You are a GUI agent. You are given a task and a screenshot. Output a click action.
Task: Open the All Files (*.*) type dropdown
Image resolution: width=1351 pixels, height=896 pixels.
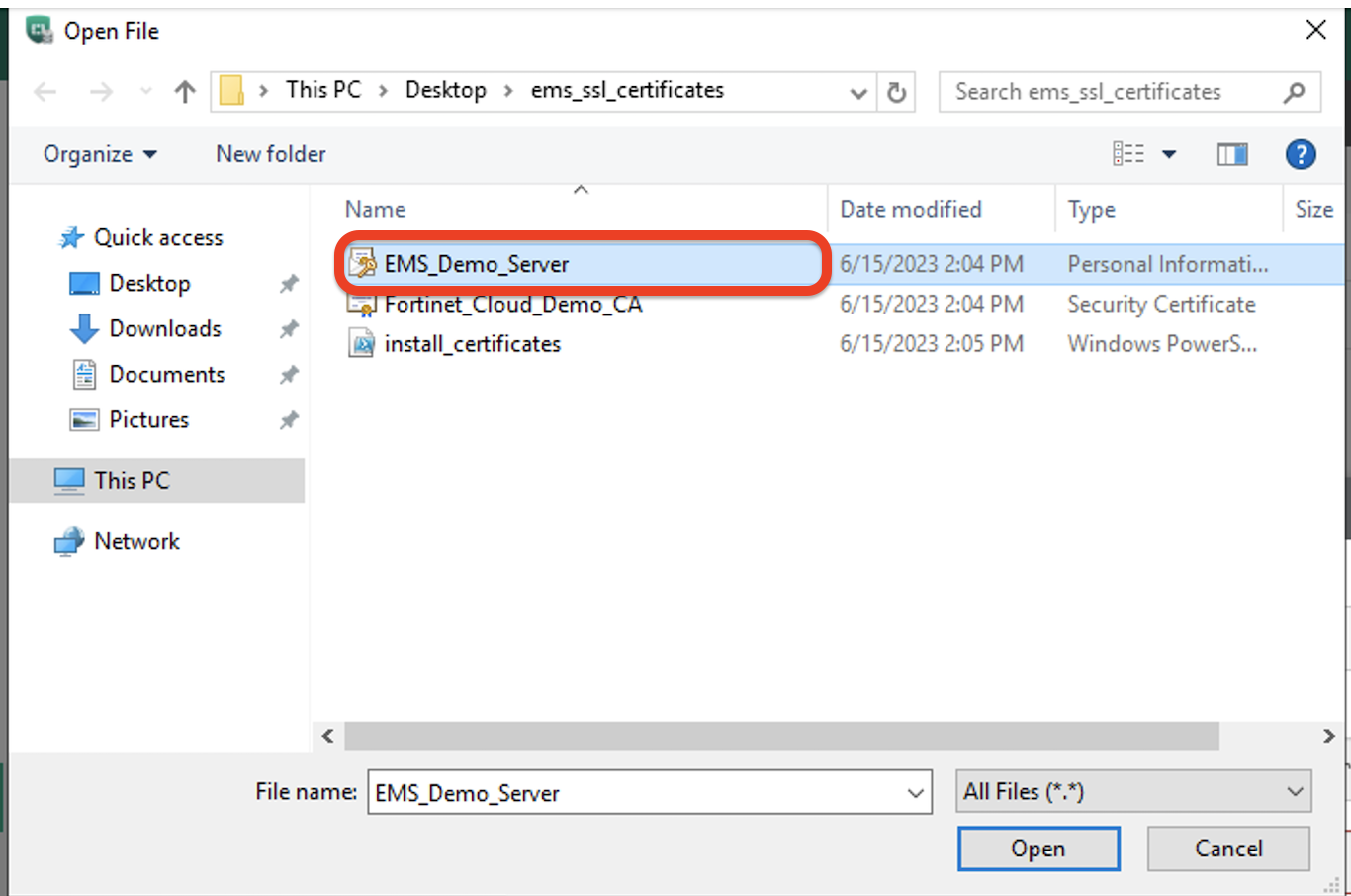pos(1133,791)
